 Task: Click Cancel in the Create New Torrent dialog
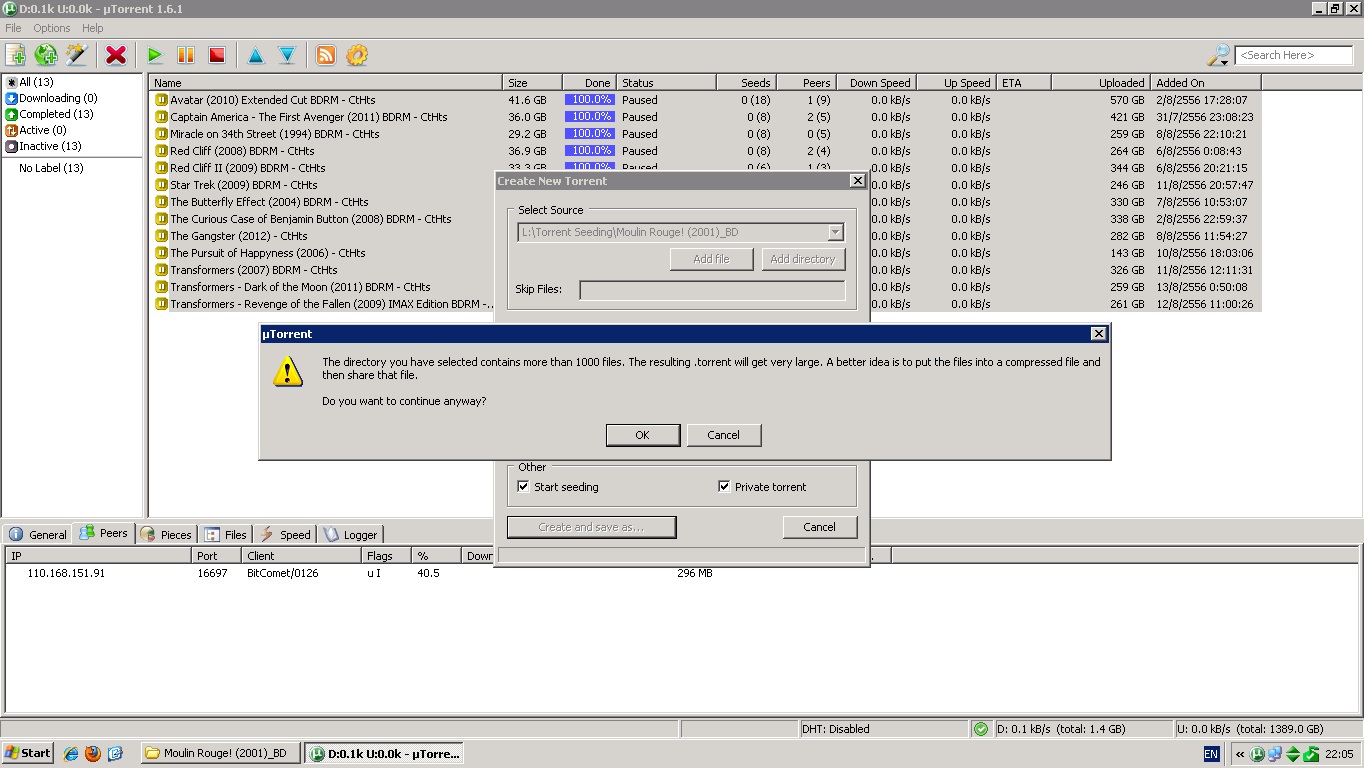[819, 527]
